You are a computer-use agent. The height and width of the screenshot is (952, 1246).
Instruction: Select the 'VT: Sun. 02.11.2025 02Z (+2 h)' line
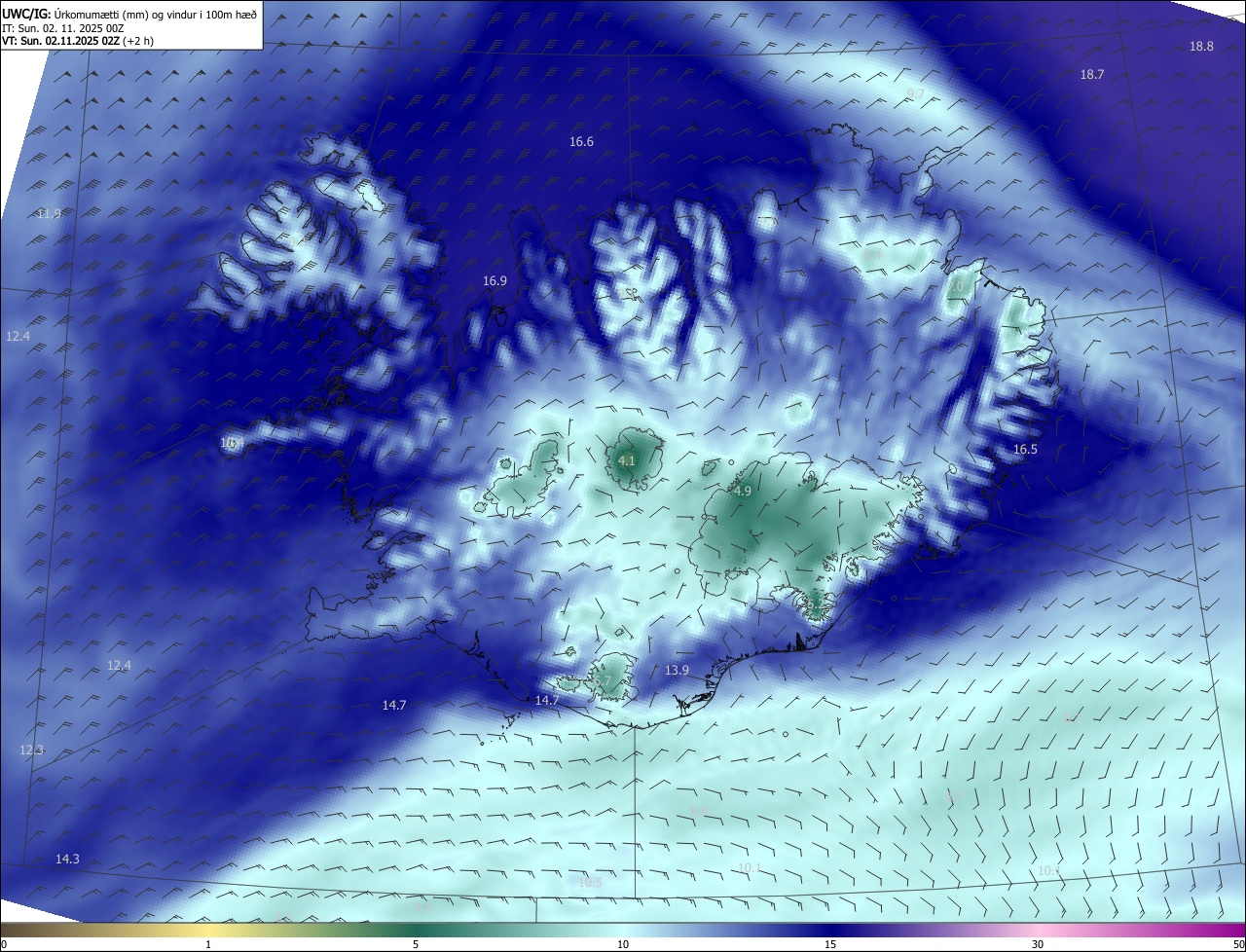[78, 41]
